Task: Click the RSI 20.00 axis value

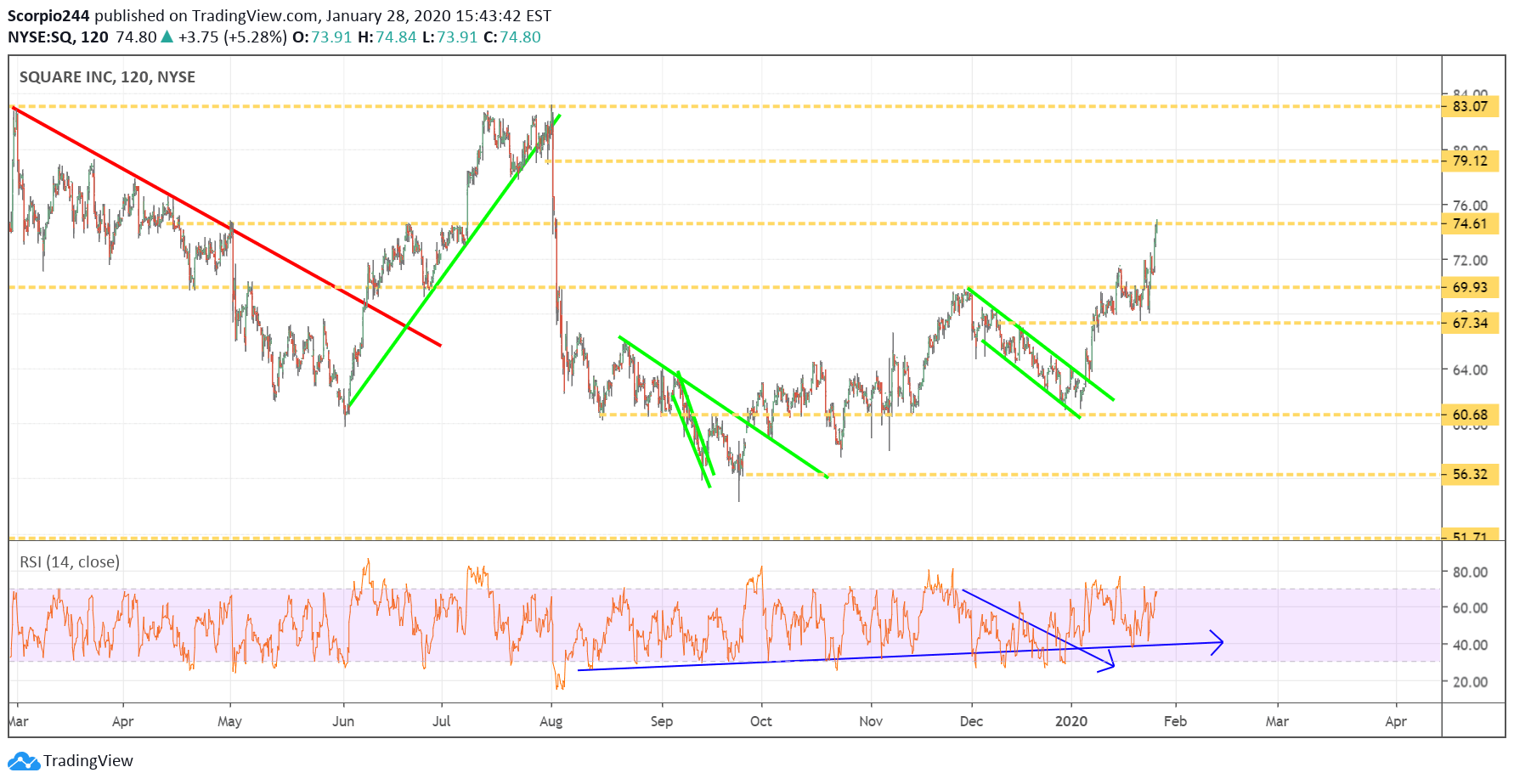Action: tap(1470, 681)
